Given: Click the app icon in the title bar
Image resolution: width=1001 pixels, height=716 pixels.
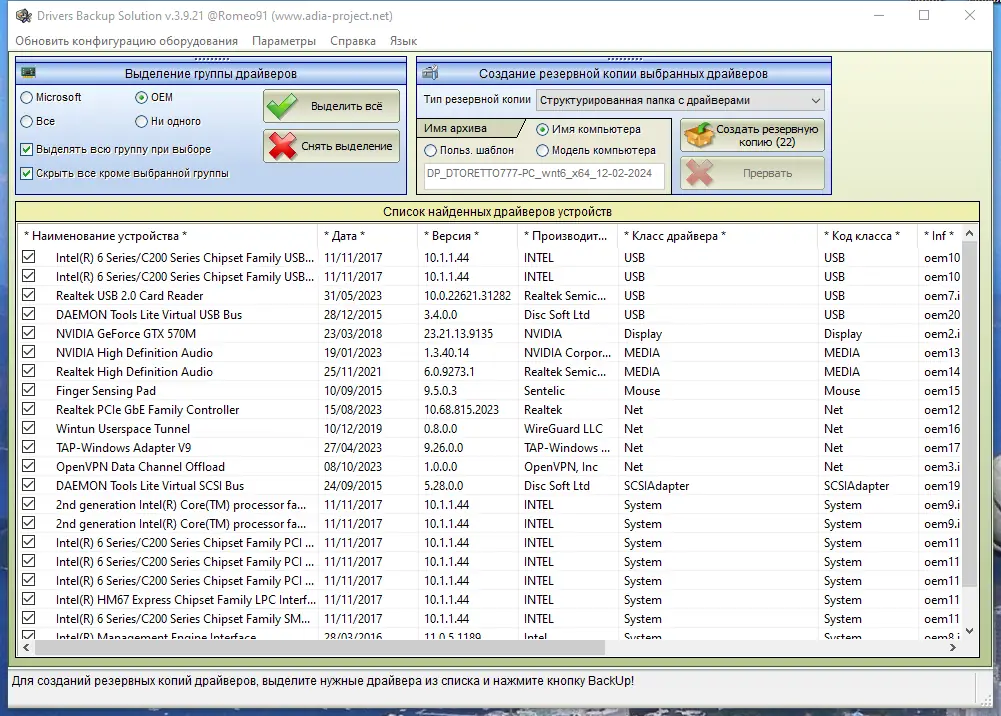Looking at the screenshot, I should pos(24,15).
